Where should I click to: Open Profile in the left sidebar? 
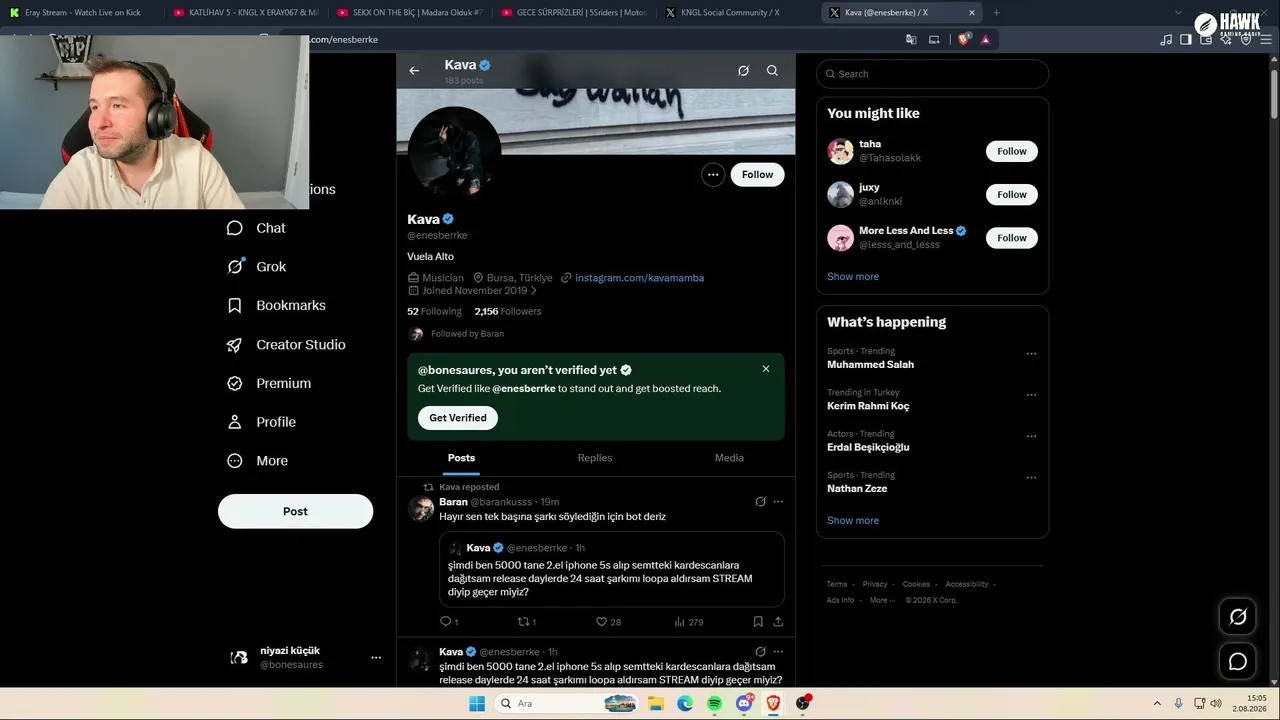tap(262, 422)
